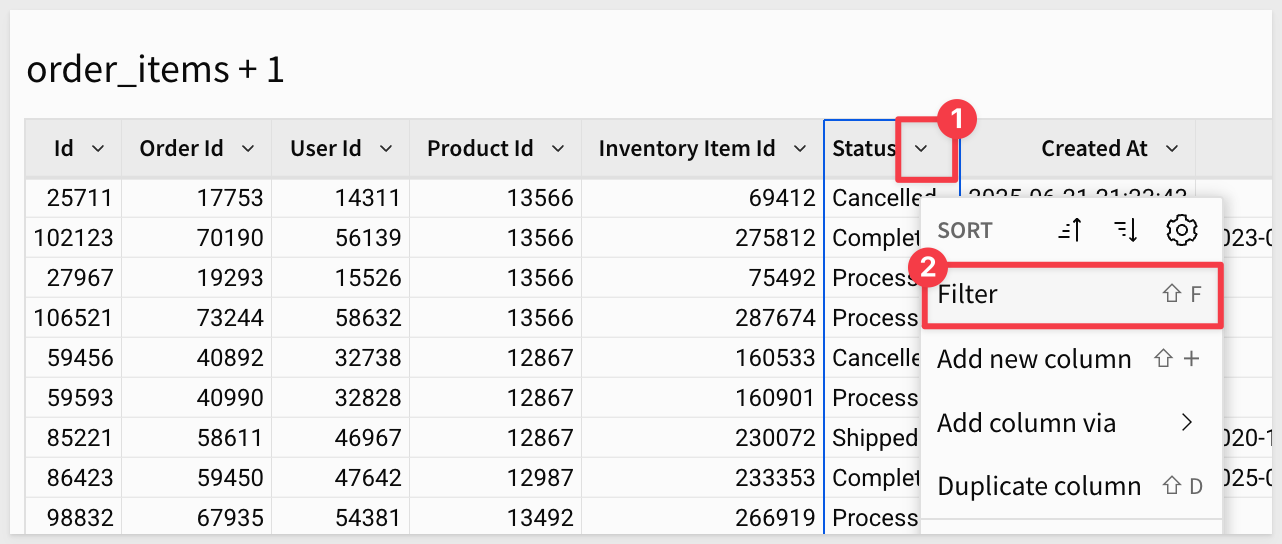Viewport: 1282px width, 544px height.
Task: Click the Inventory Item Id header label
Action: point(686,149)
